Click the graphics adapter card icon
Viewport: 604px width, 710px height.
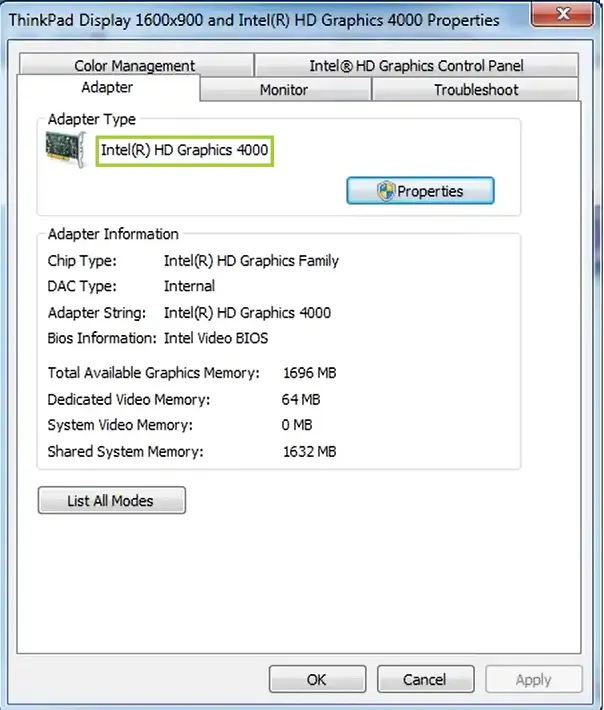click(66, 152)
